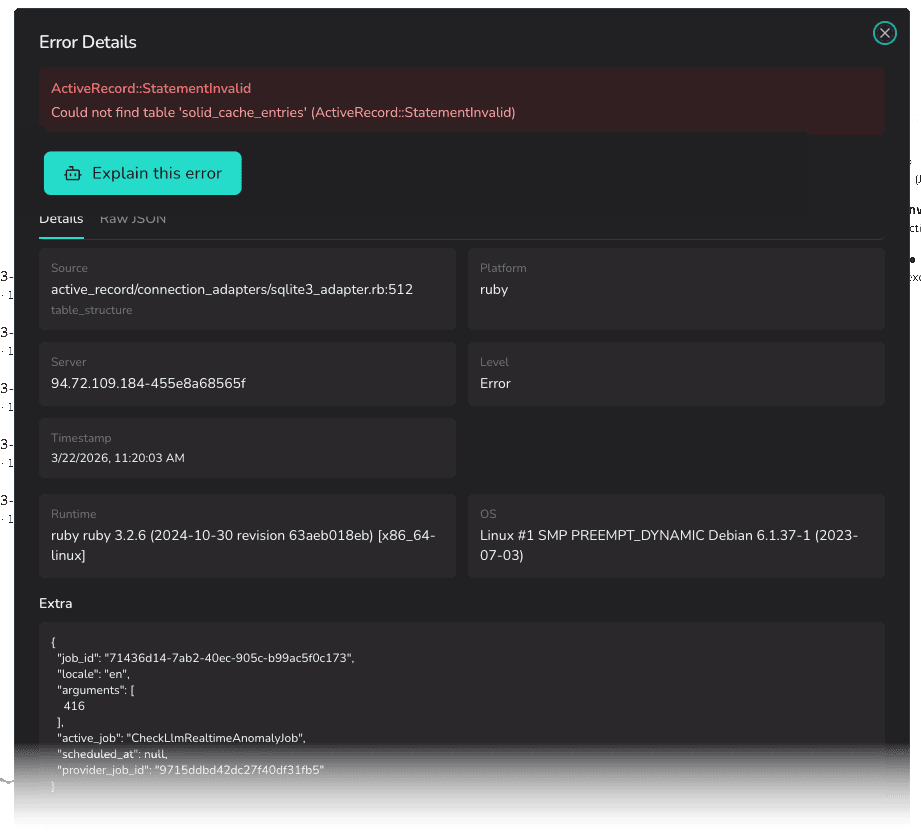
Task: Click the Runtime field showing ruby 3.2.6
Action: coord(247,536)
